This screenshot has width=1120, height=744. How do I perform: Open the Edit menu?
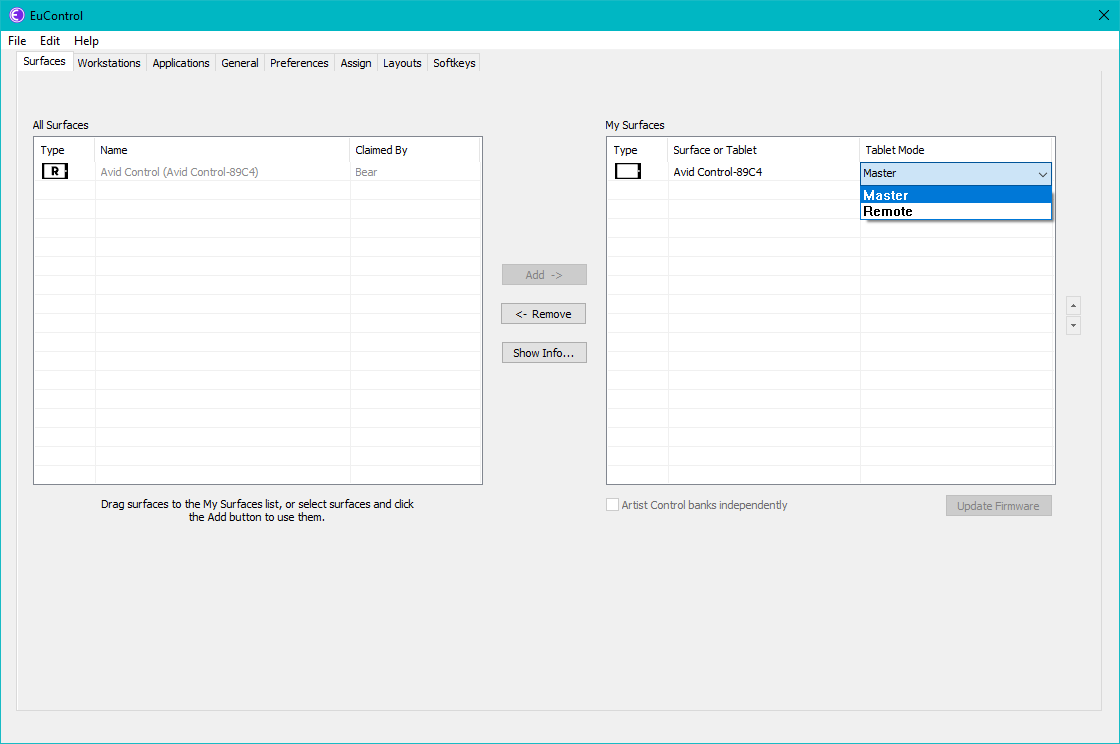click(x=50, y=41)
